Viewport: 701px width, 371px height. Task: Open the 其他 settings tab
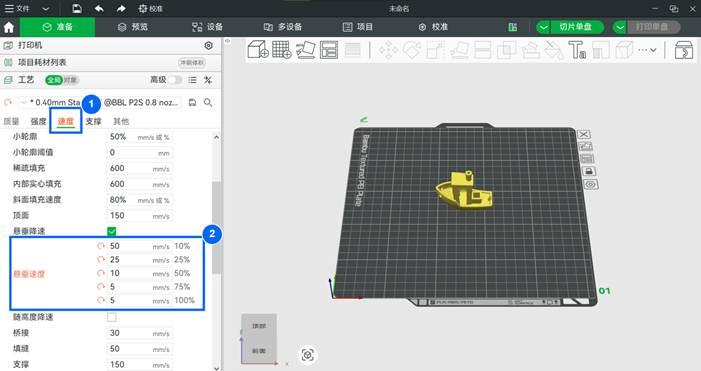point(121,121)
